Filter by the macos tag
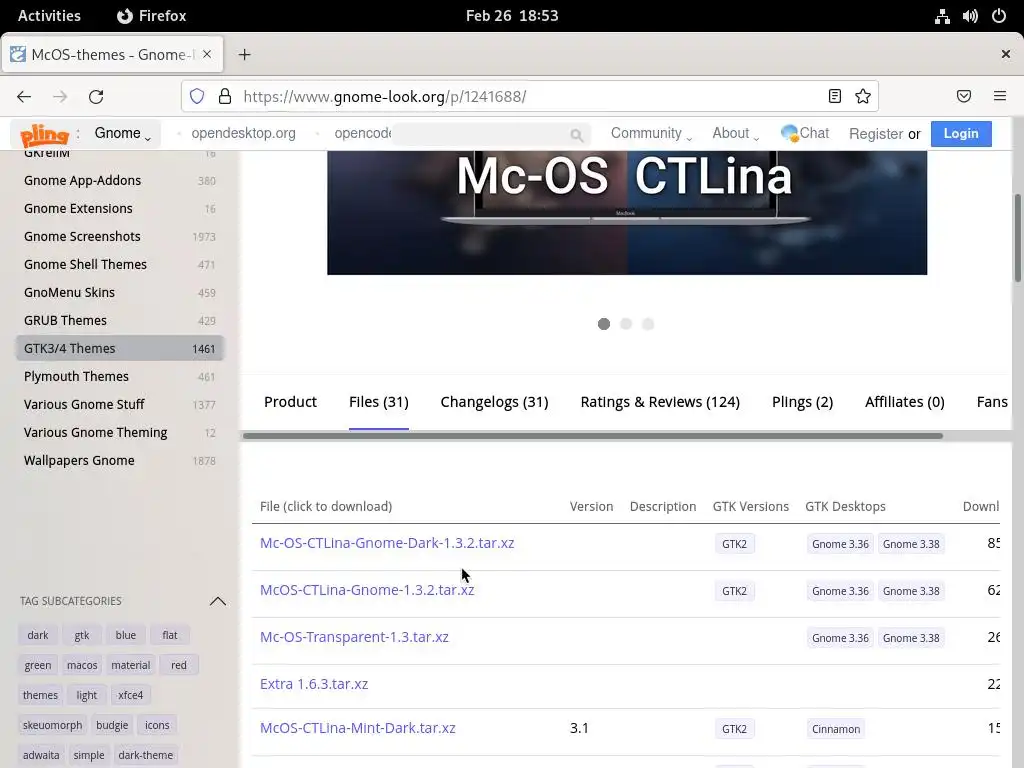The width and height of the screenshot is (1024, 768). tap(82, 665)
